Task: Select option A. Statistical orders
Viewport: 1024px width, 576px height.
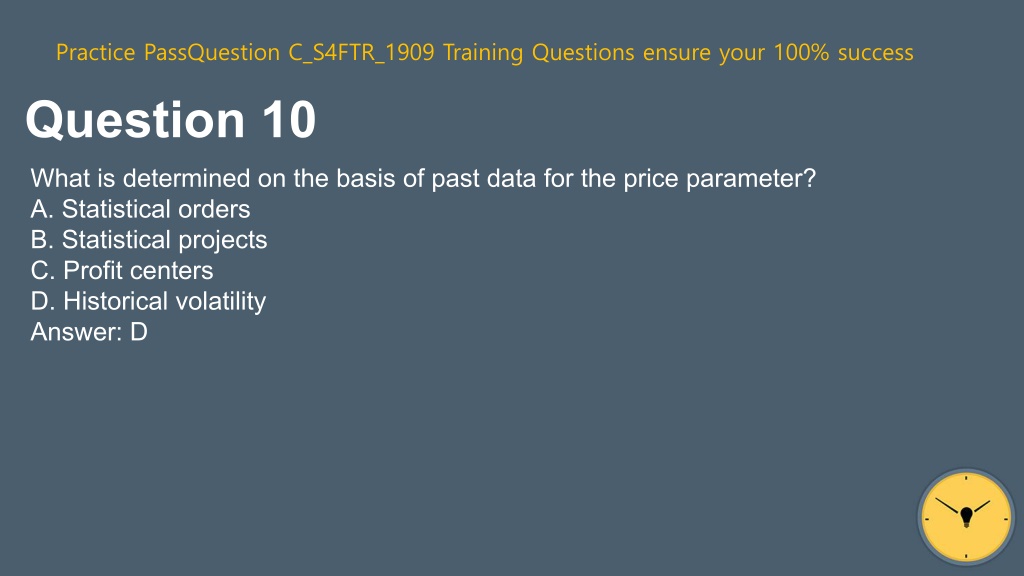Action: pos(140,209)
